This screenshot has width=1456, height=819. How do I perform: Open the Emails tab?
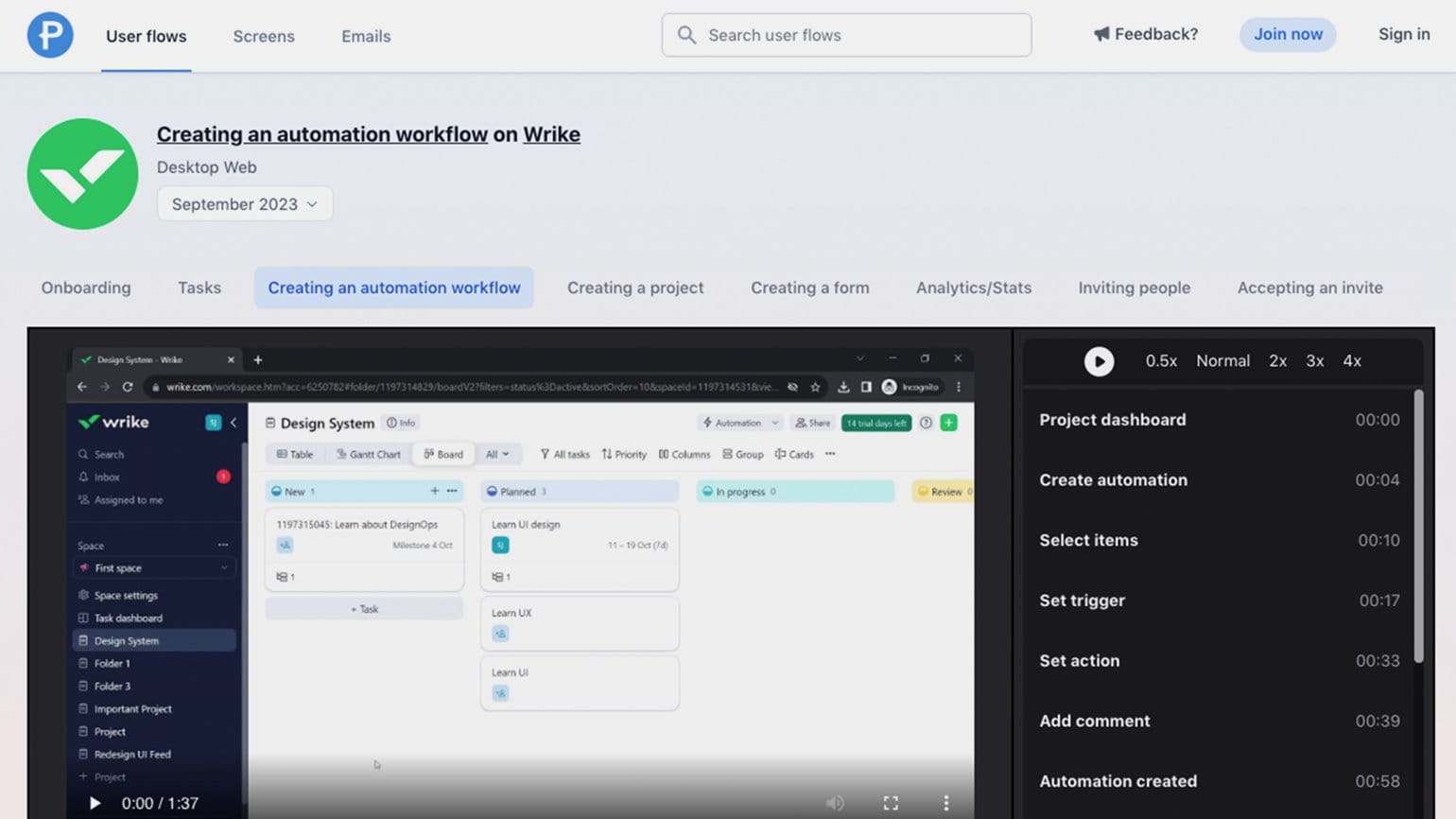click(x=366, y=36)
